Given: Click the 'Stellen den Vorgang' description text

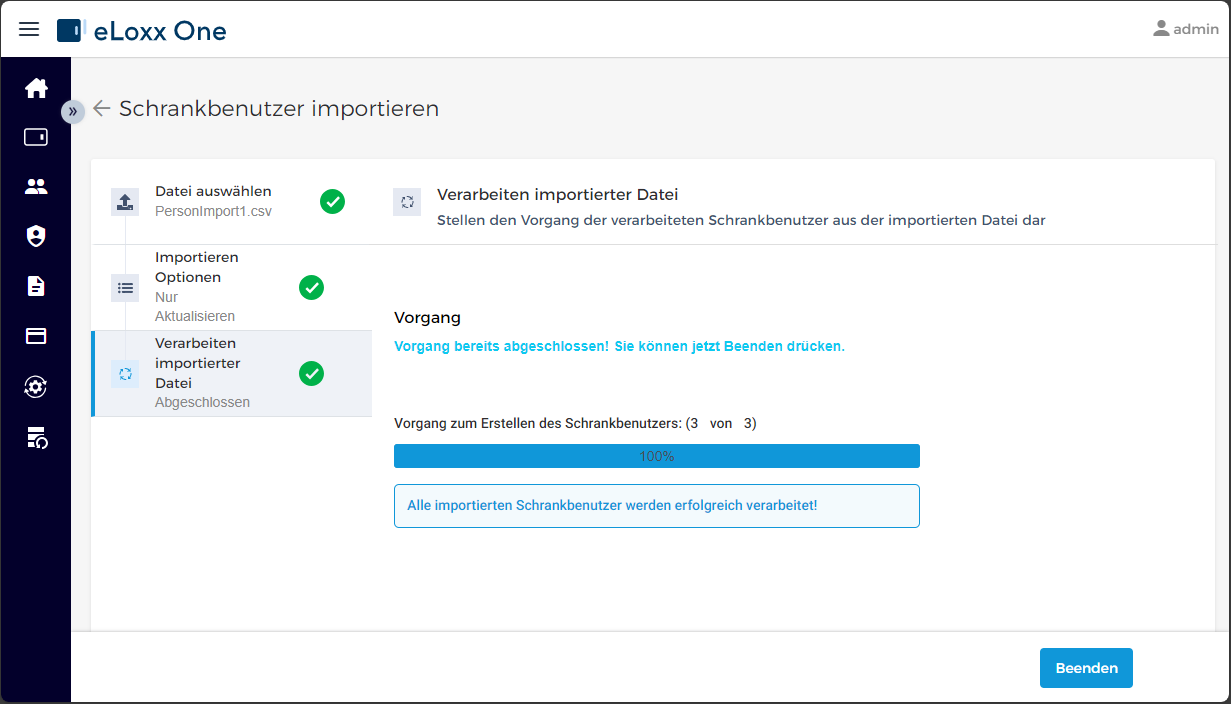Looking at the screenshot, I should pyautogui.click(x=741, y=221).
